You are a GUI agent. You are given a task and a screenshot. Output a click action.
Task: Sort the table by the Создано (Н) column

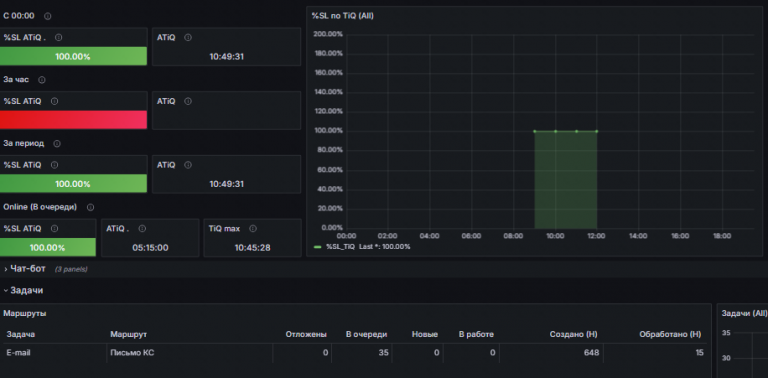pyautogui.click(x=574, y=334)
